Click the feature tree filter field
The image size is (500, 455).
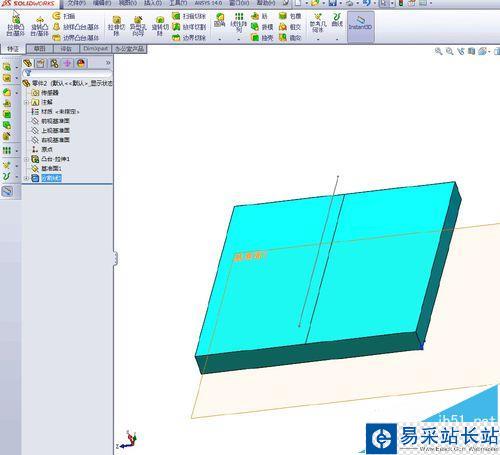click(67, 73)
